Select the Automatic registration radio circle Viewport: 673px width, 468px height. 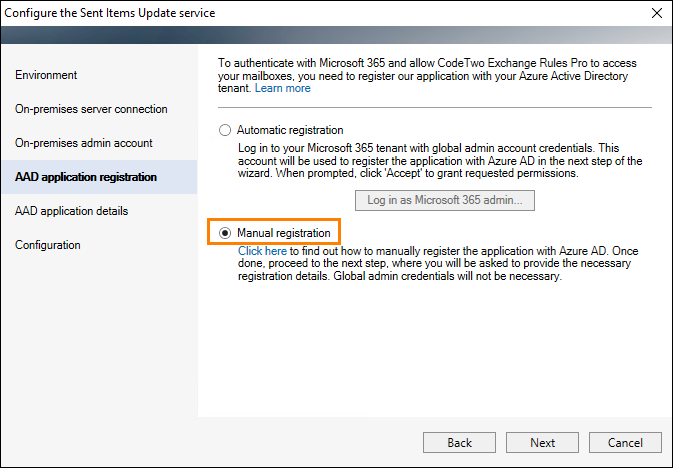pyautogui.click(x=225, y=130)
